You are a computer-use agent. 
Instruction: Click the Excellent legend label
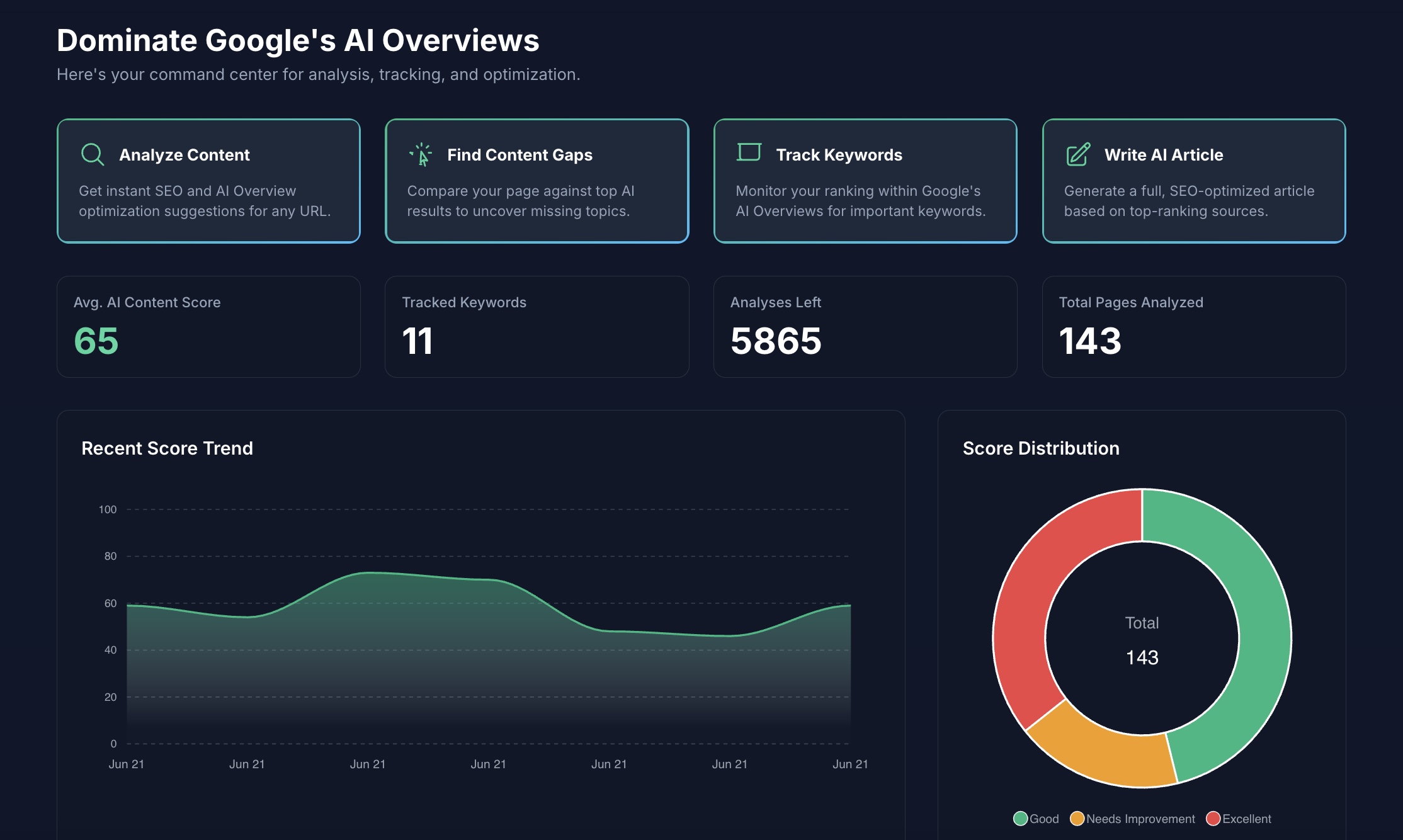[1247, 819]
